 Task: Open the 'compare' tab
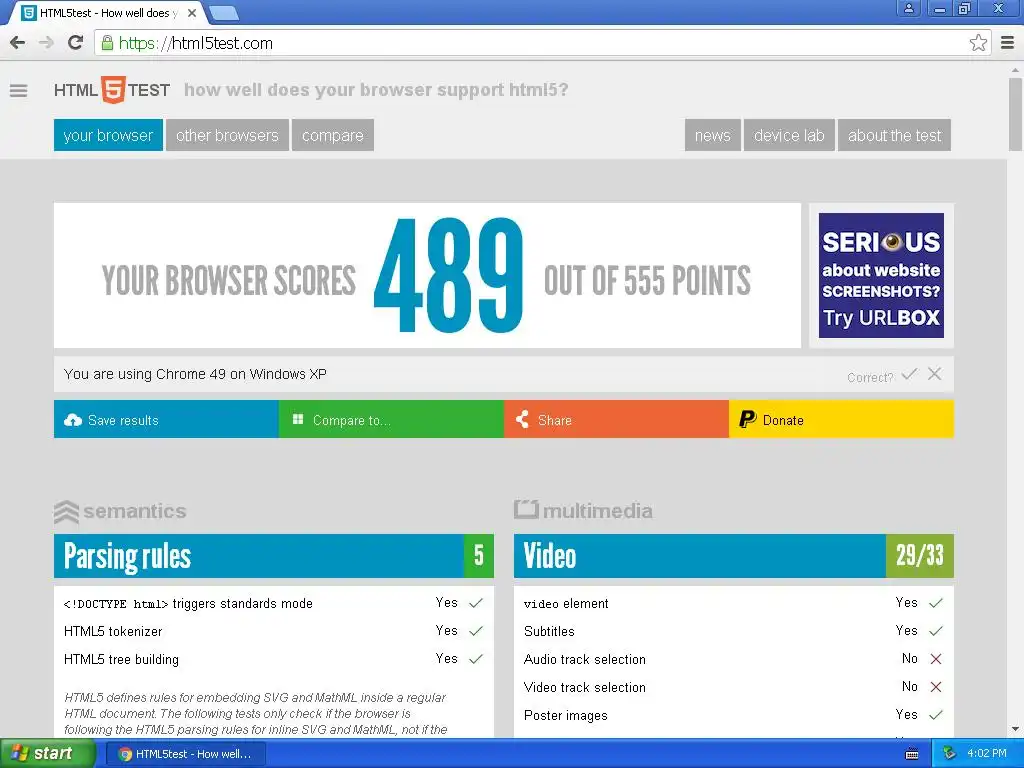(x=333, y=135)
